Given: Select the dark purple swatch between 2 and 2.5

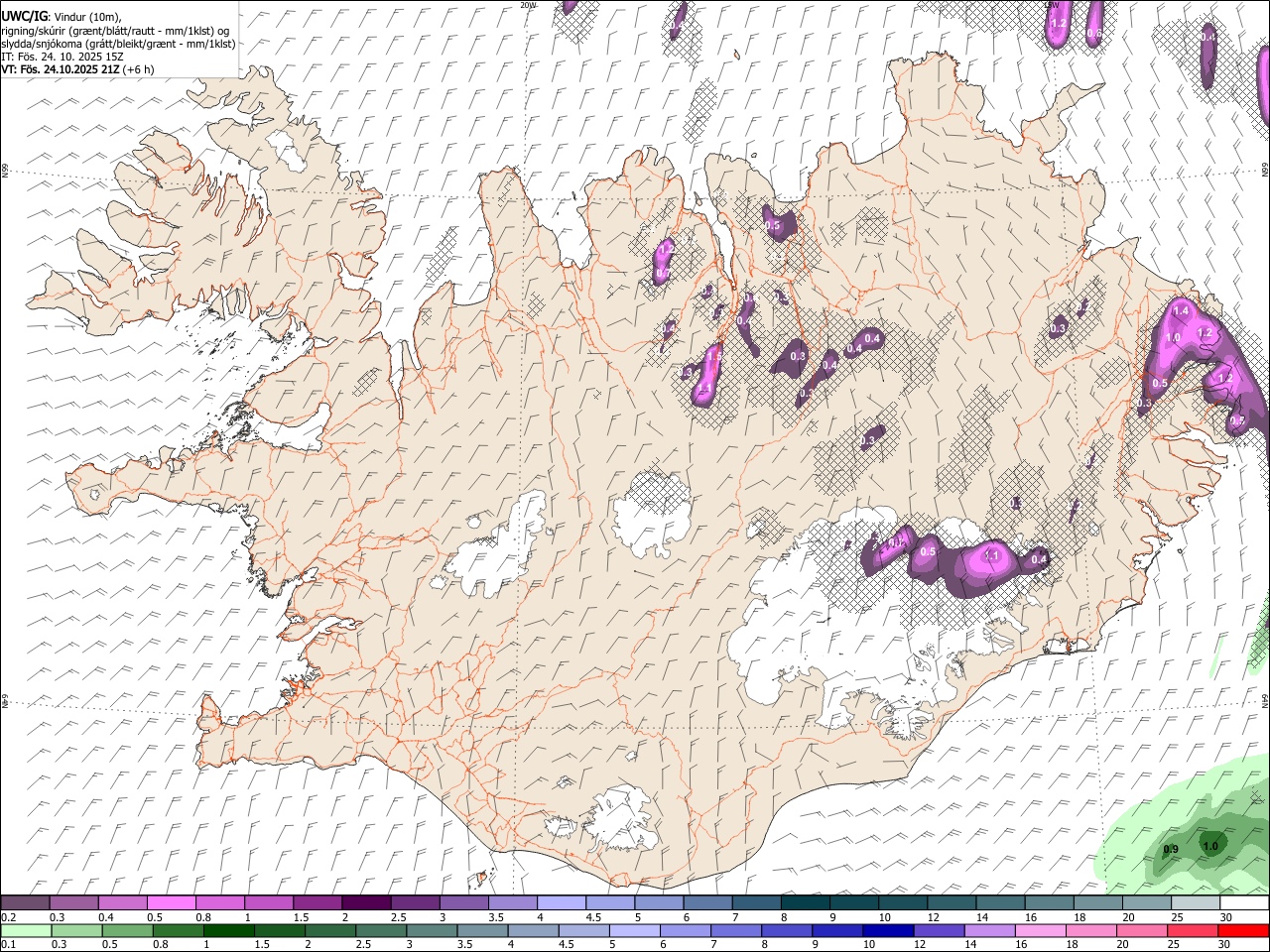Looking at the screenshot, I should [365, 903].
